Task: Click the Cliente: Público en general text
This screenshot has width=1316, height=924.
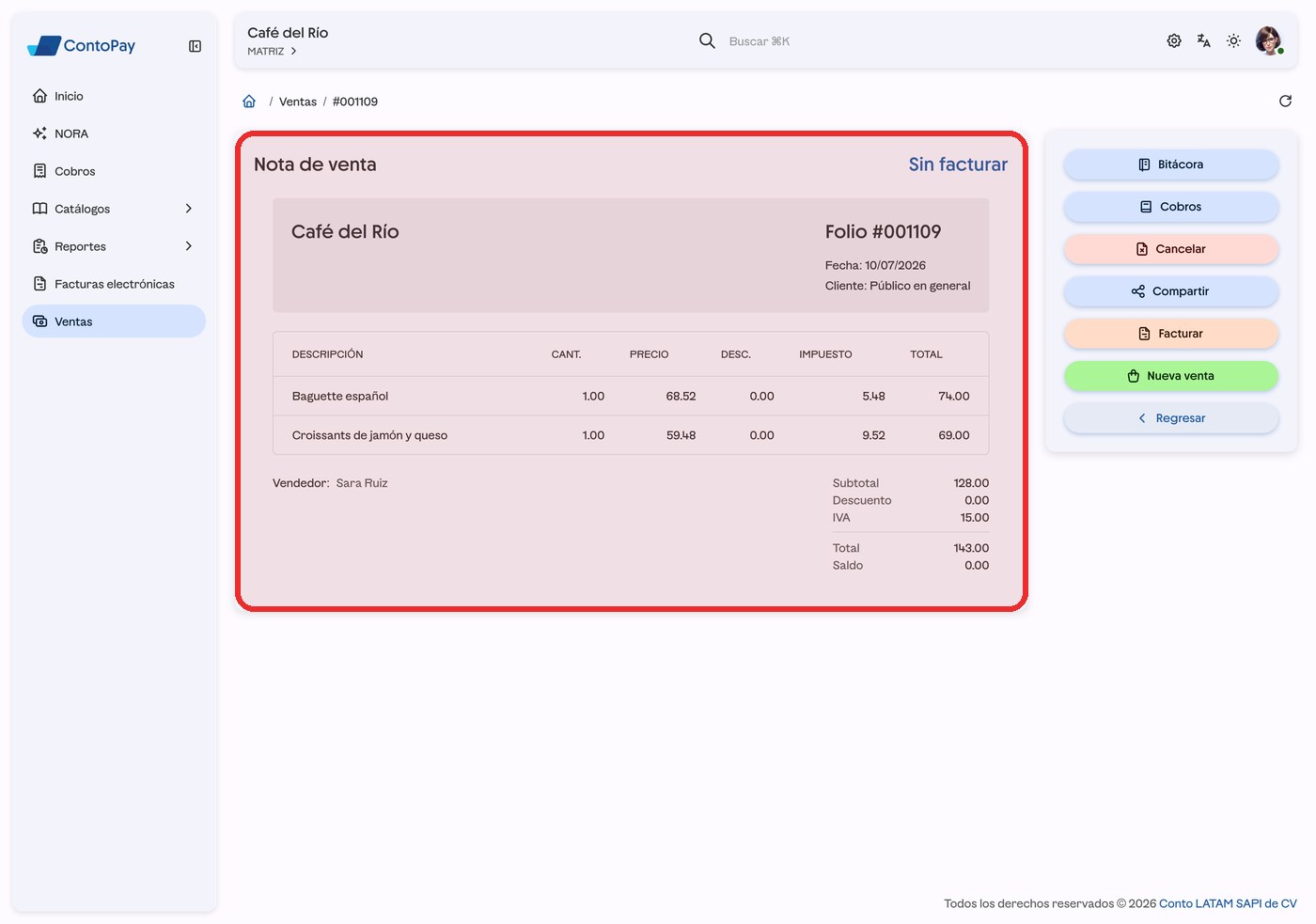Action: tap(898, 286)
